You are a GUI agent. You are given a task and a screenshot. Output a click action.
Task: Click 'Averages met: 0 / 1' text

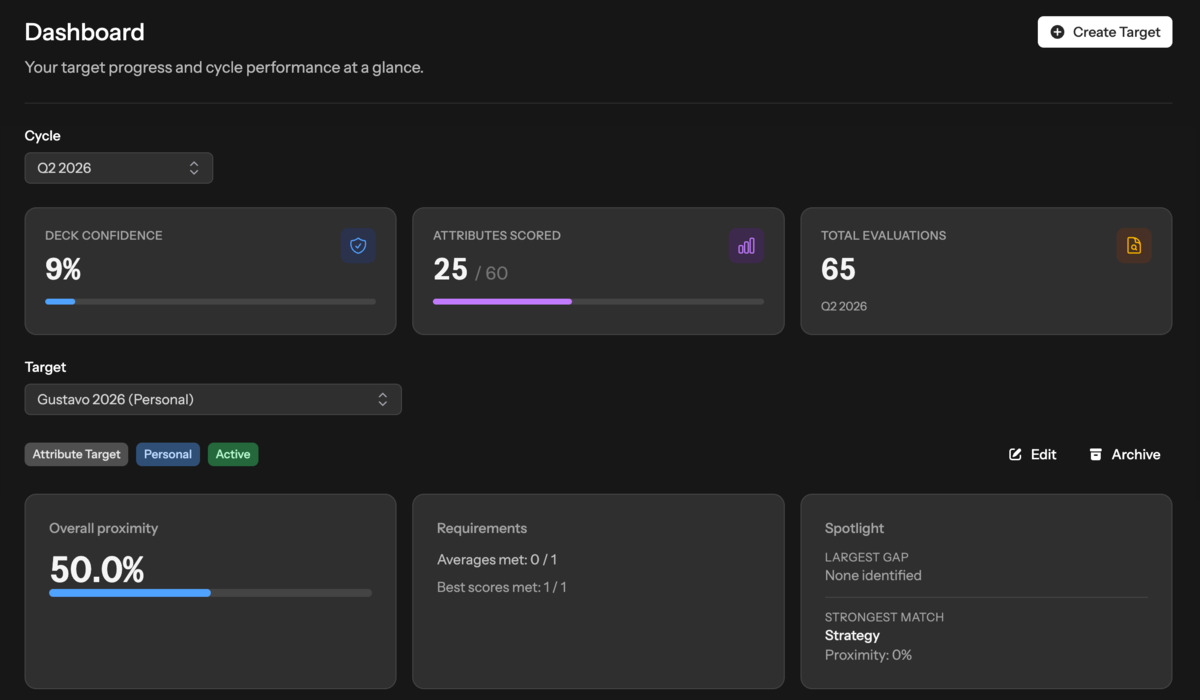click(497, 560)
